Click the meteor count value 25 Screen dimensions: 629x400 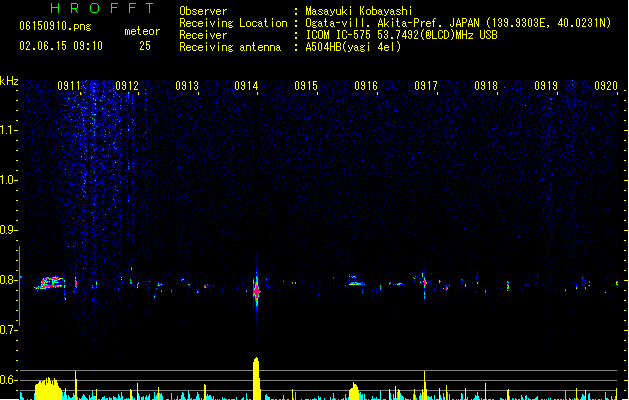point(145,46)
